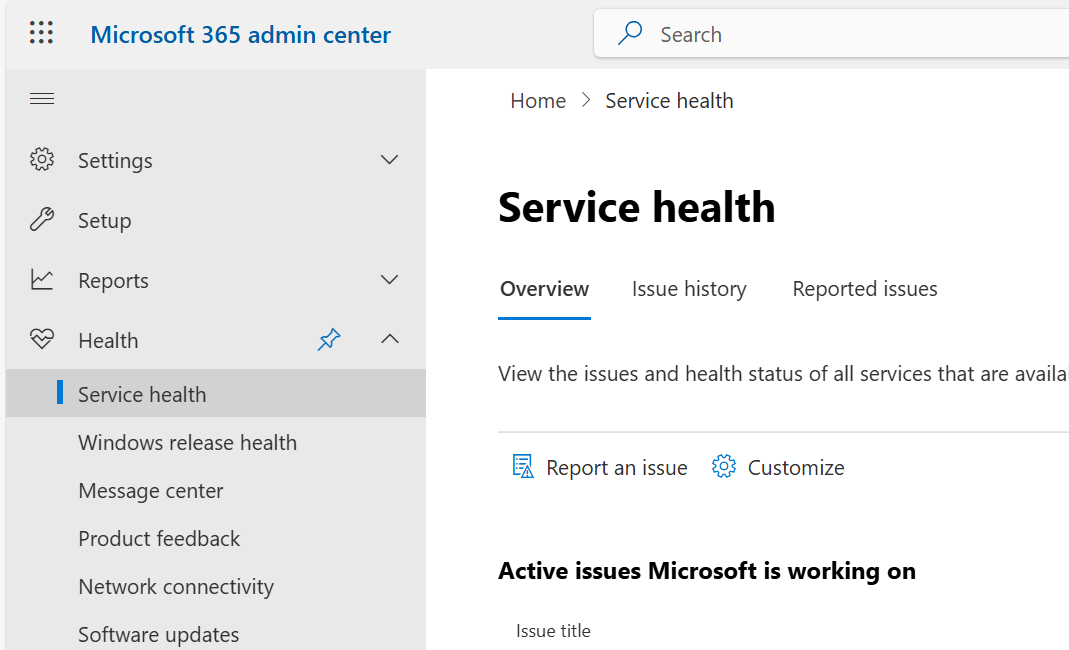Screen dimensions: 1069x650
Task: Click the search magnifier icon
Action: pos(630,34)
